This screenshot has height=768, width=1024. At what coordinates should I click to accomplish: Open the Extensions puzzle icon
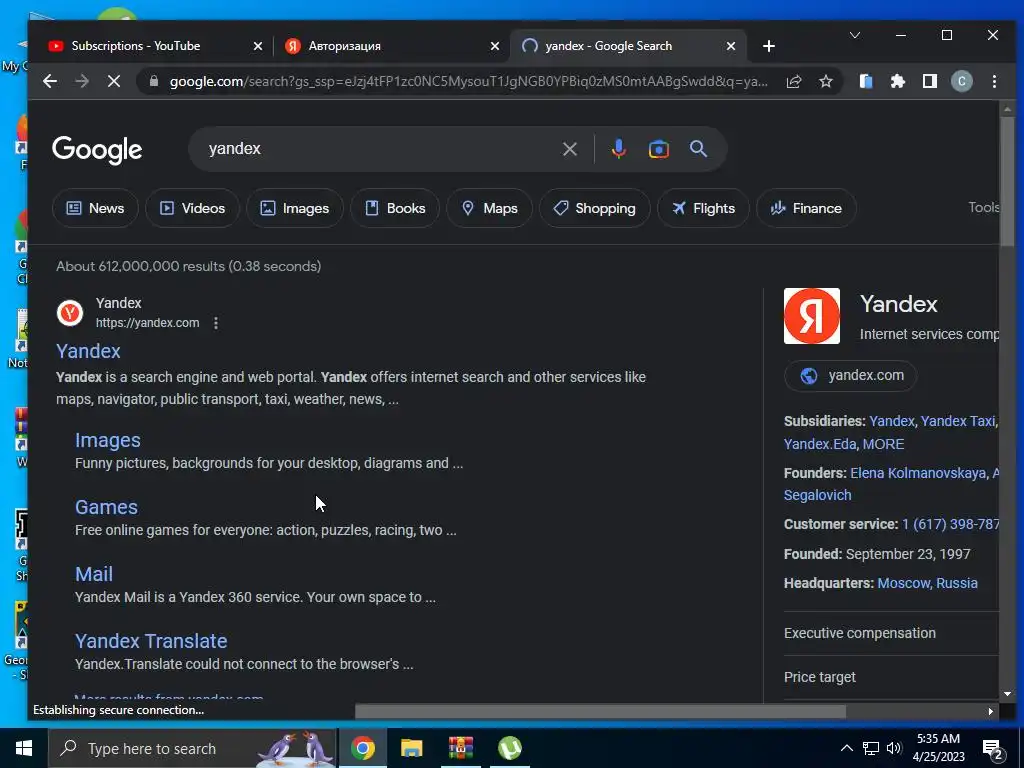[x=898, y=81]
